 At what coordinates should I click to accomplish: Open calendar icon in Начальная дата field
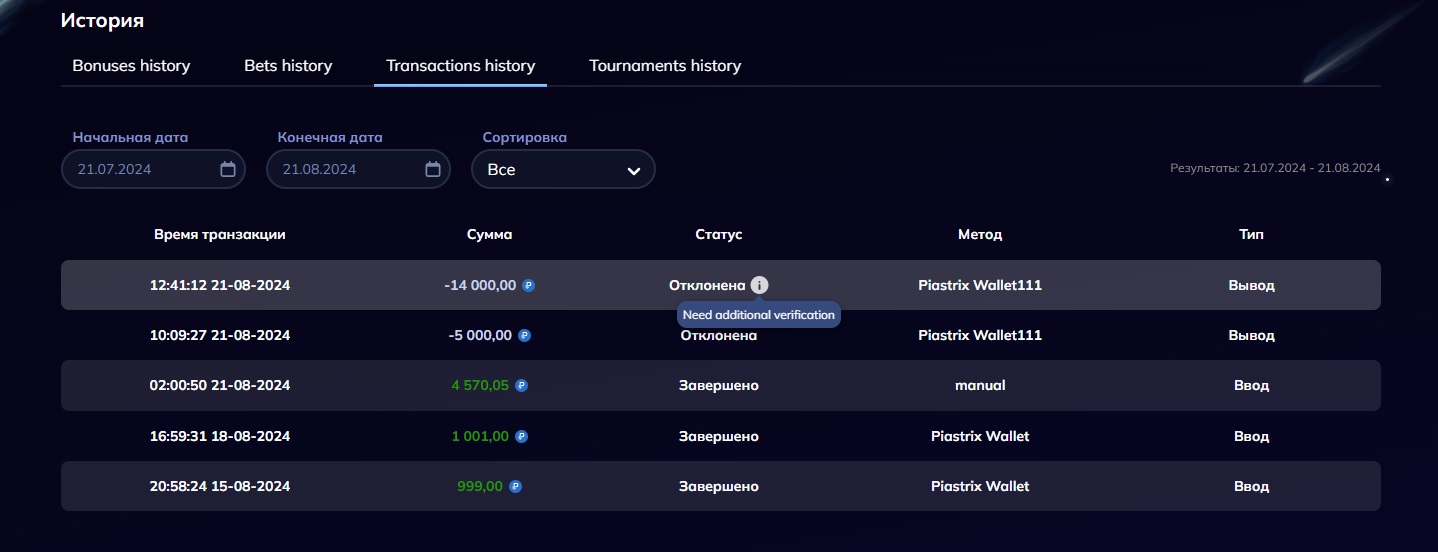coord(228,169)
